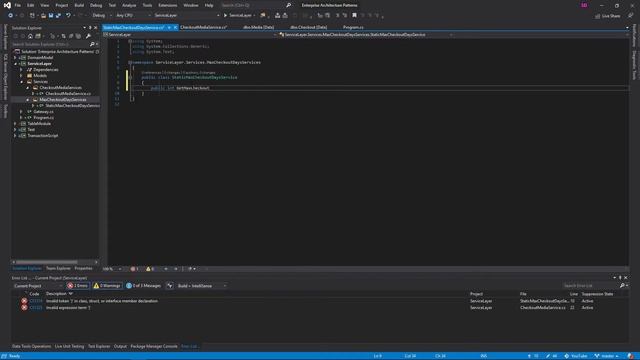Viewport: 640px width, 360px height.
Task: Click the Error List search magnifier icon
Action: 622,286
